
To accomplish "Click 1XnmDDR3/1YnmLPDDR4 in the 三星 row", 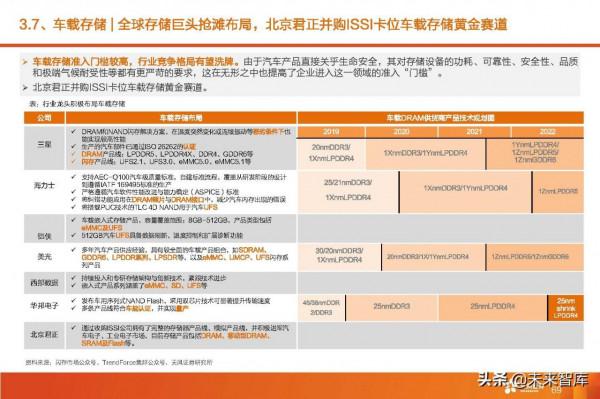I will pyautogui.click(x=426, y=153).
